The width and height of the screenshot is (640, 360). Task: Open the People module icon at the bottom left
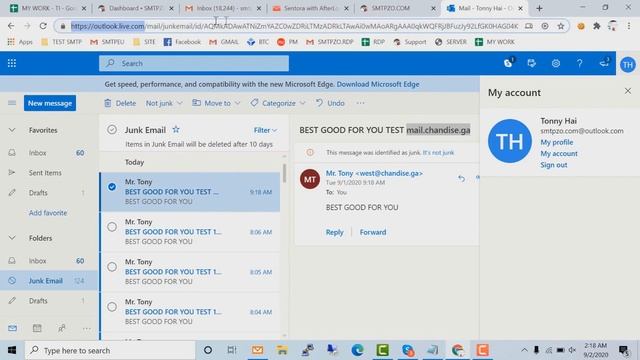point(62,328)
